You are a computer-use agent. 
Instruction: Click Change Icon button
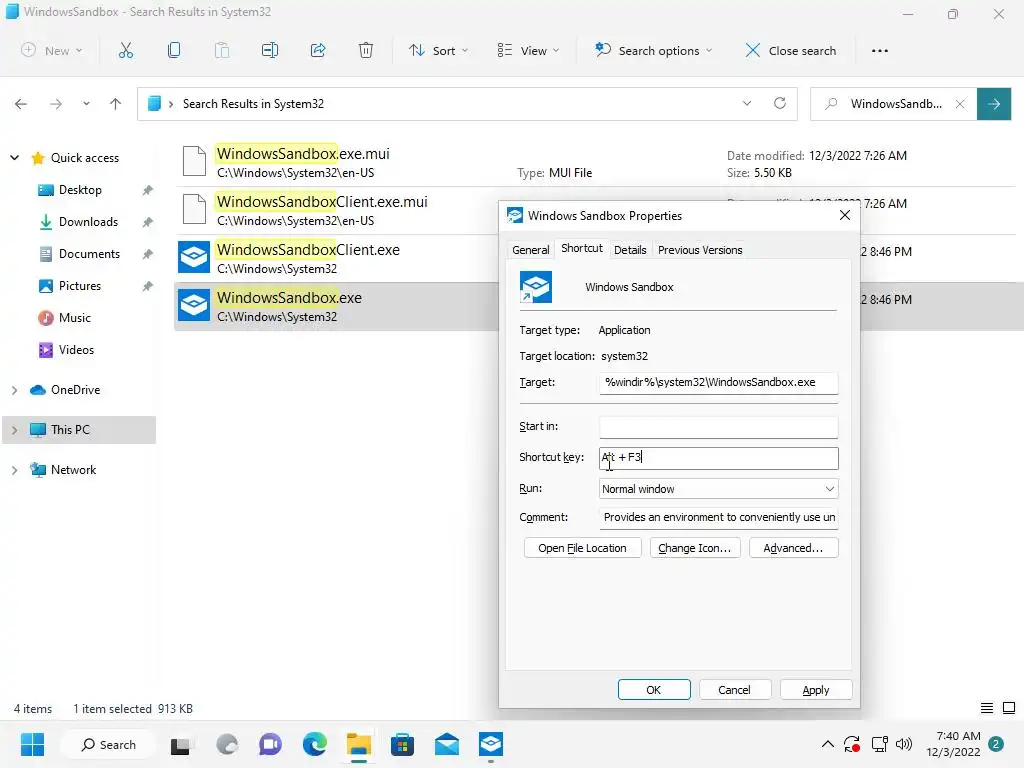click(695, 548)
